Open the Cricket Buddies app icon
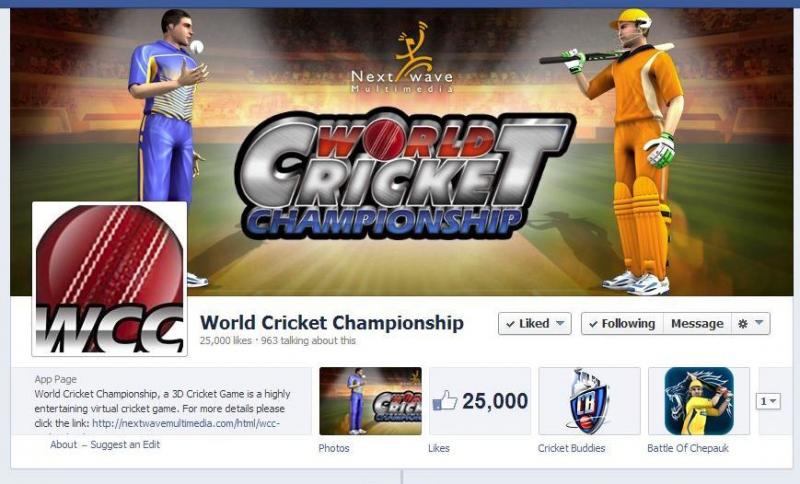The image size is (800, 484). pos(589,401)
